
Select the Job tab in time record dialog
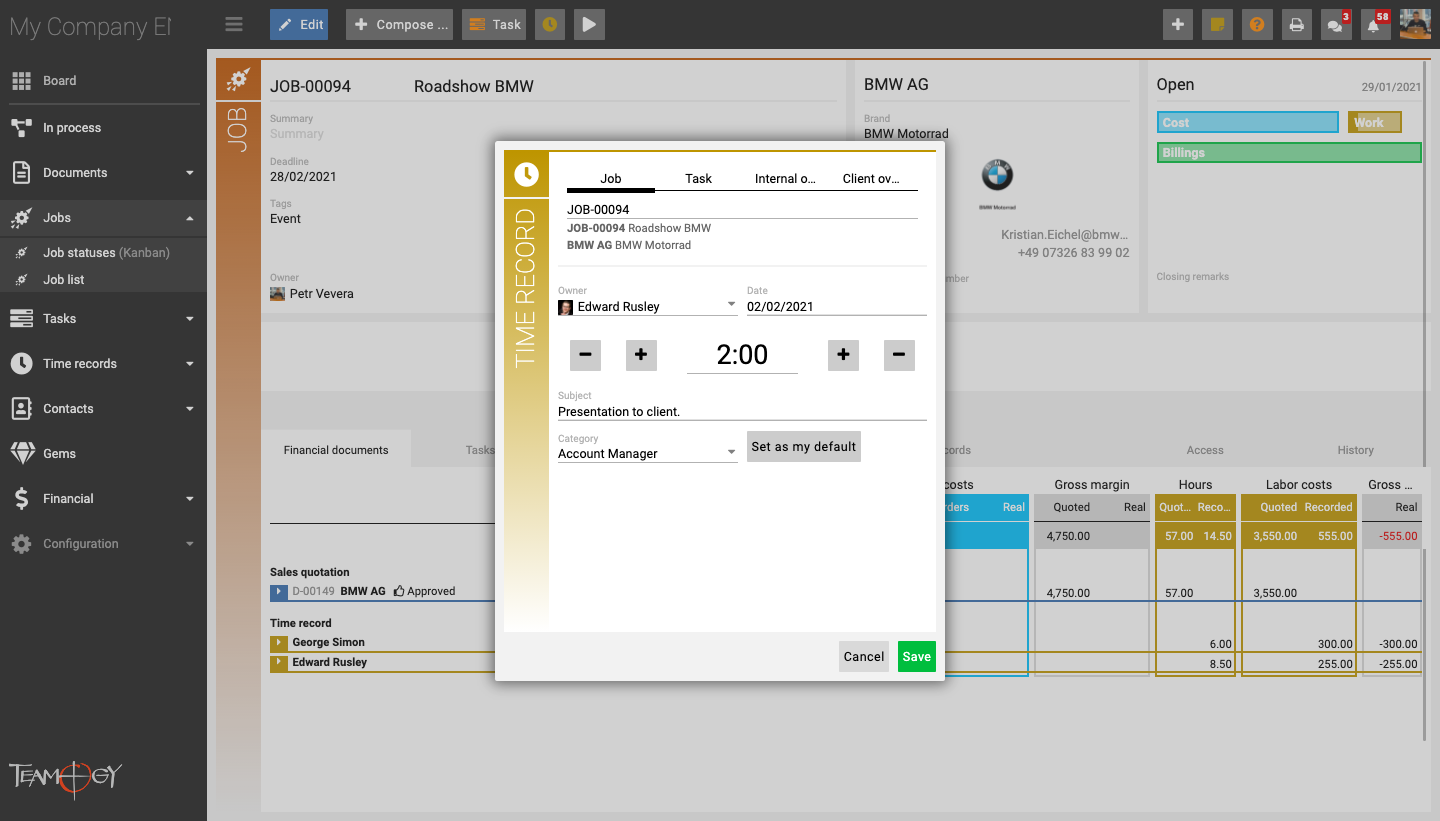click(611, 179)
